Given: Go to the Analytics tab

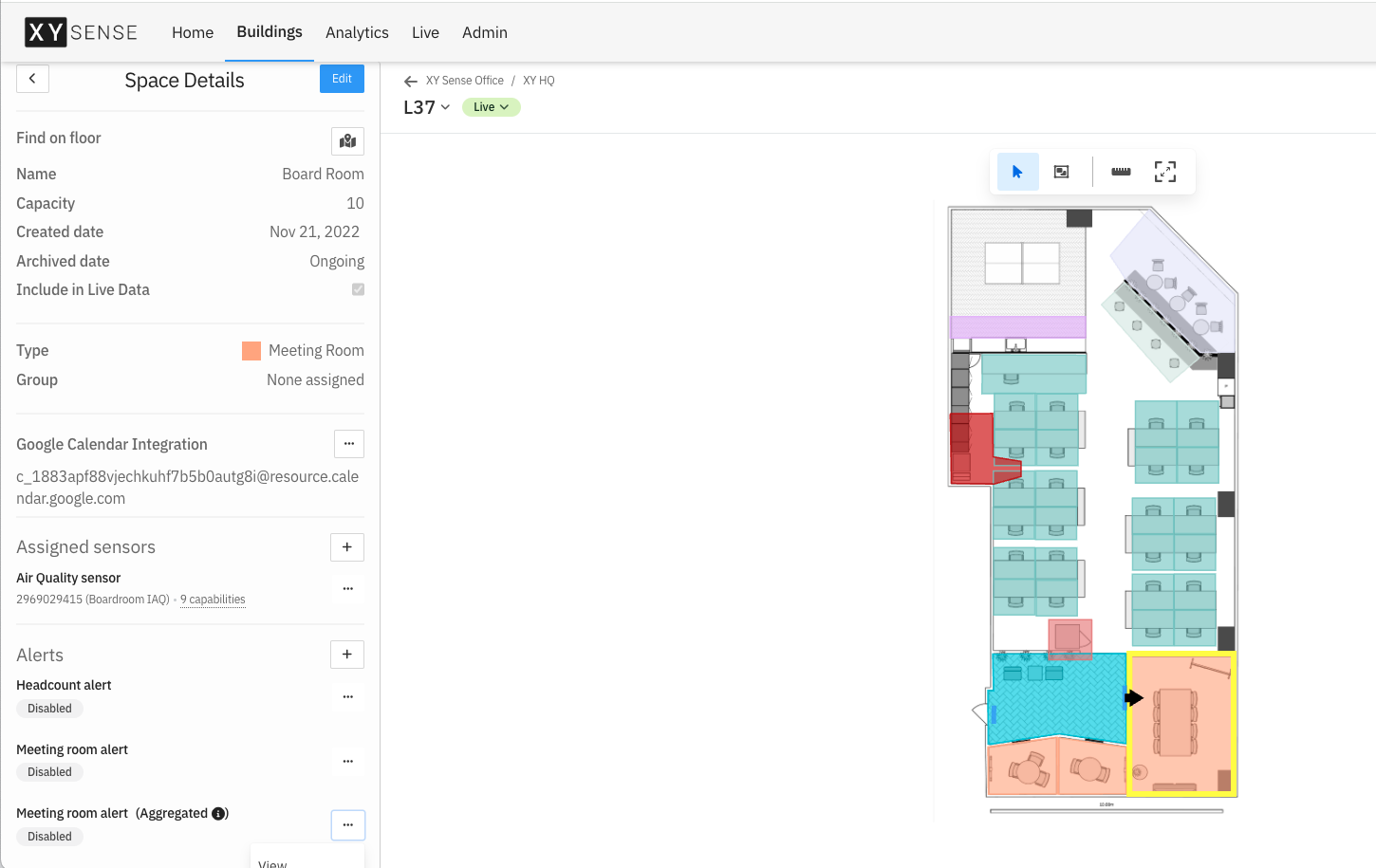Looking at the screenshot, I should click(357, 32).
